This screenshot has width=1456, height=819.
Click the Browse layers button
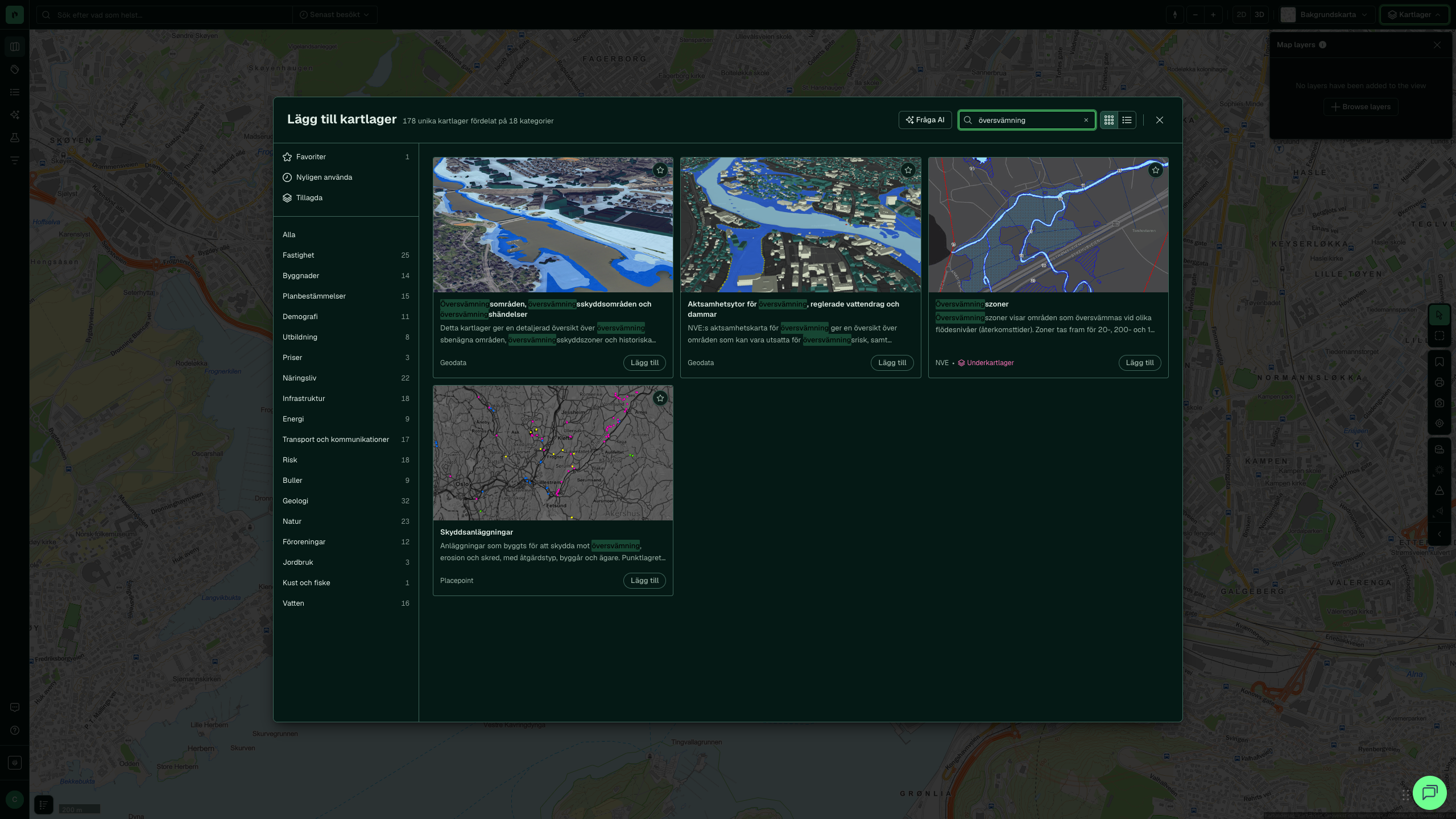1360,107
